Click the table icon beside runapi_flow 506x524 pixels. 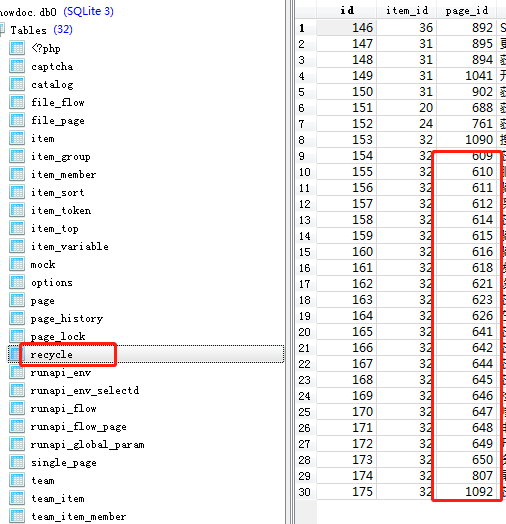[x=17, y=408]
